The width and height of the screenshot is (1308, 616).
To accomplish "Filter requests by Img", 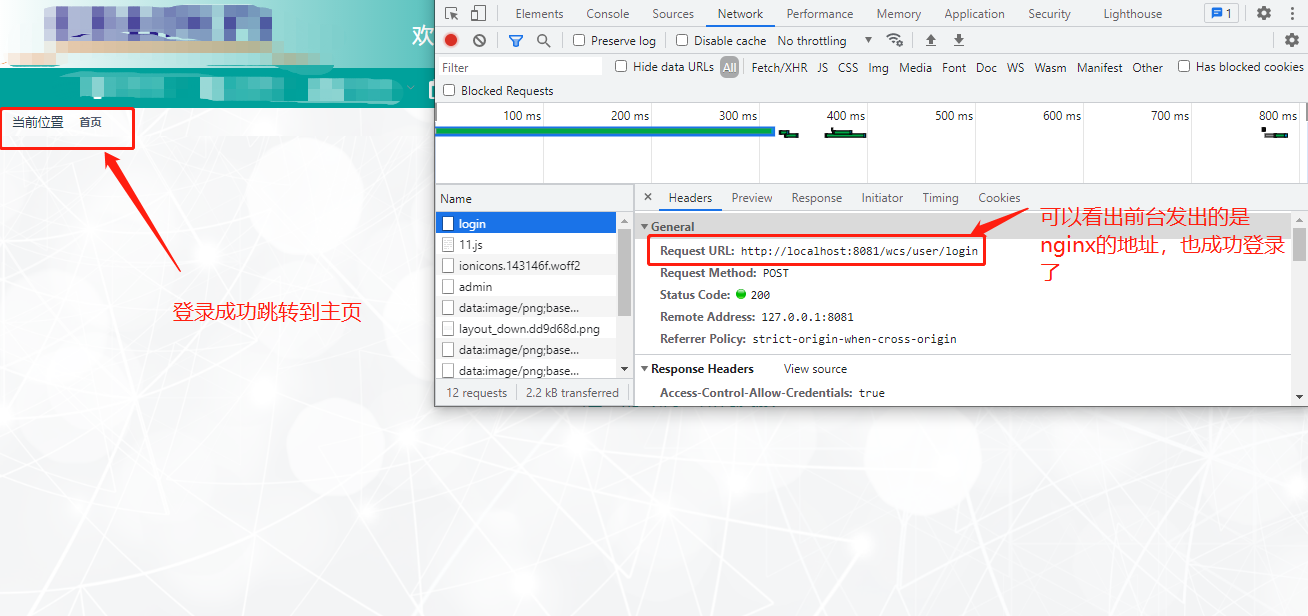I will (878, 68).
